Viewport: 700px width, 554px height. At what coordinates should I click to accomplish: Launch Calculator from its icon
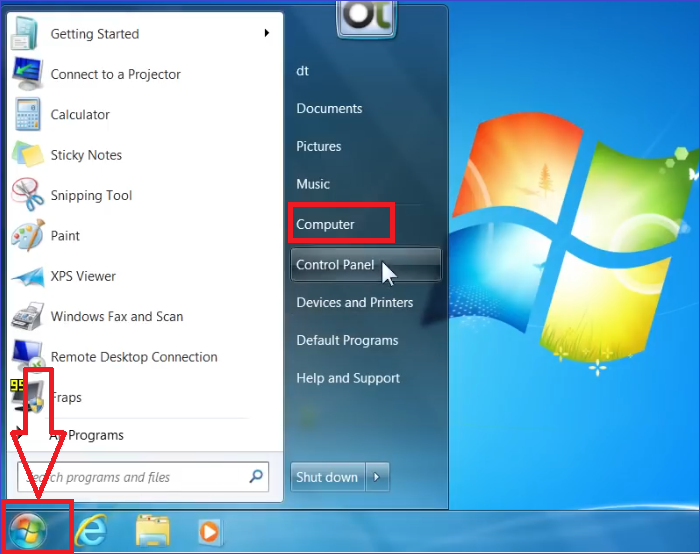coord(28,114)
